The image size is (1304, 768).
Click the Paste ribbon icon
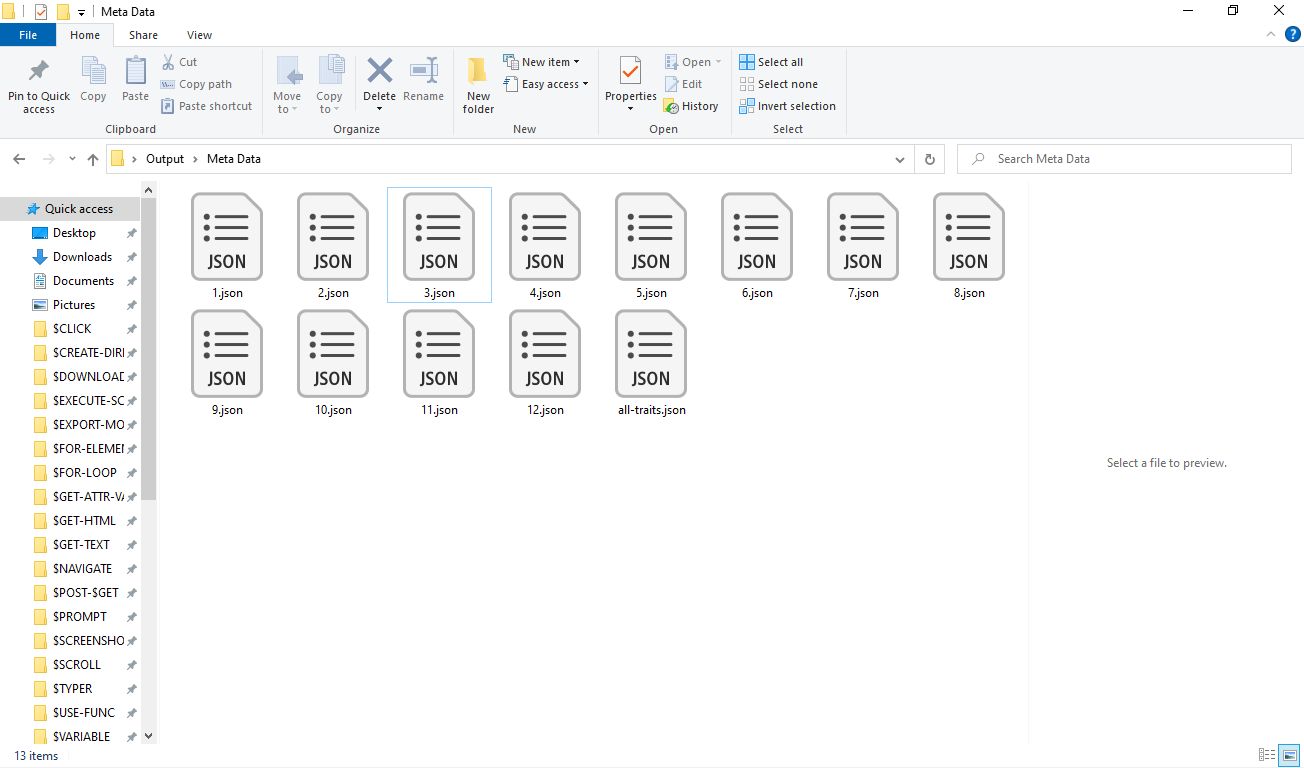135,71
